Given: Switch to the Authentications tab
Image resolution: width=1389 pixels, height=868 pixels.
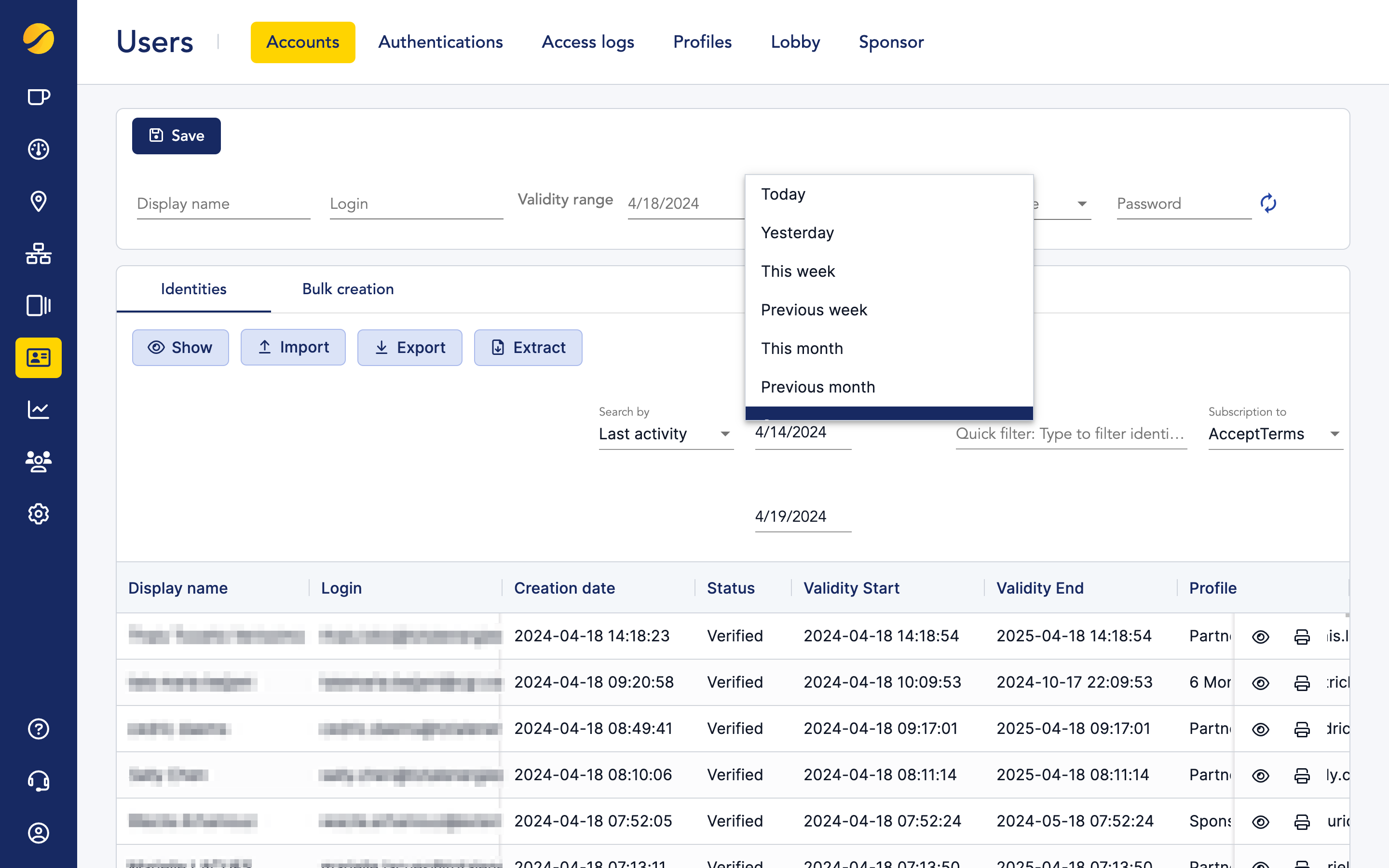Looking at the screenshot, I should tap(440, 42).
